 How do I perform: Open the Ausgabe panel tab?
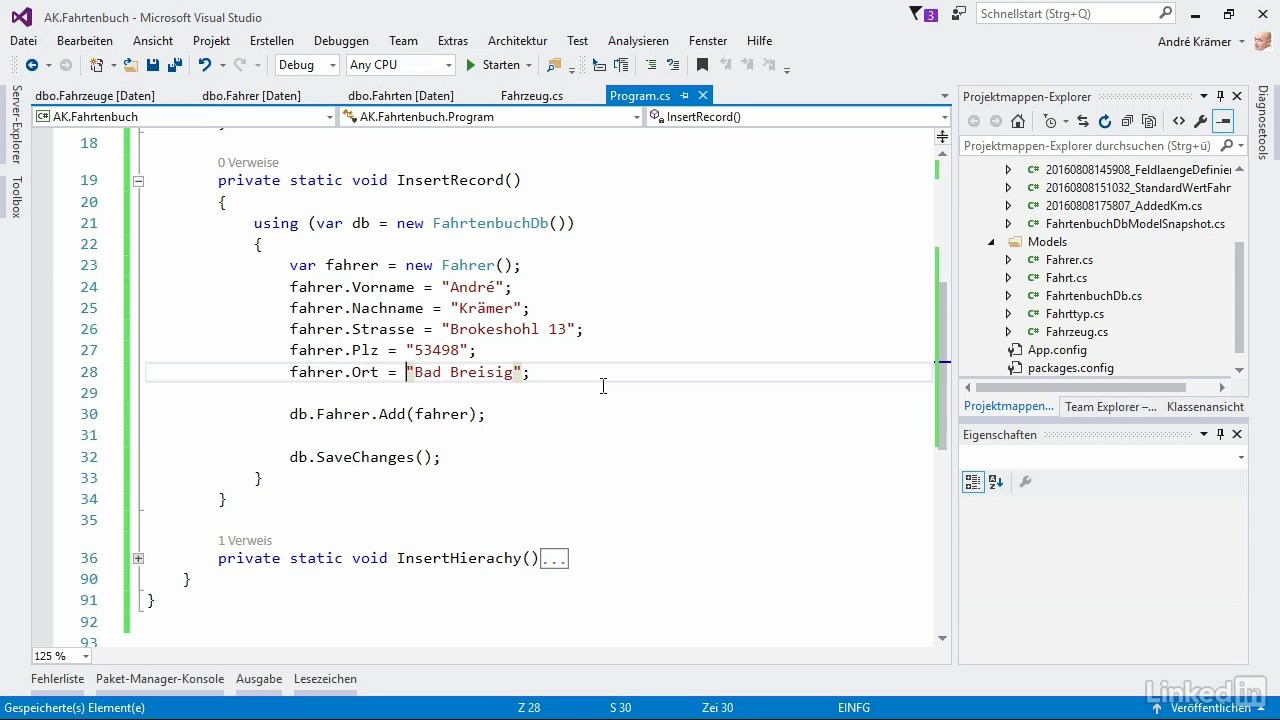click(259, 679)
